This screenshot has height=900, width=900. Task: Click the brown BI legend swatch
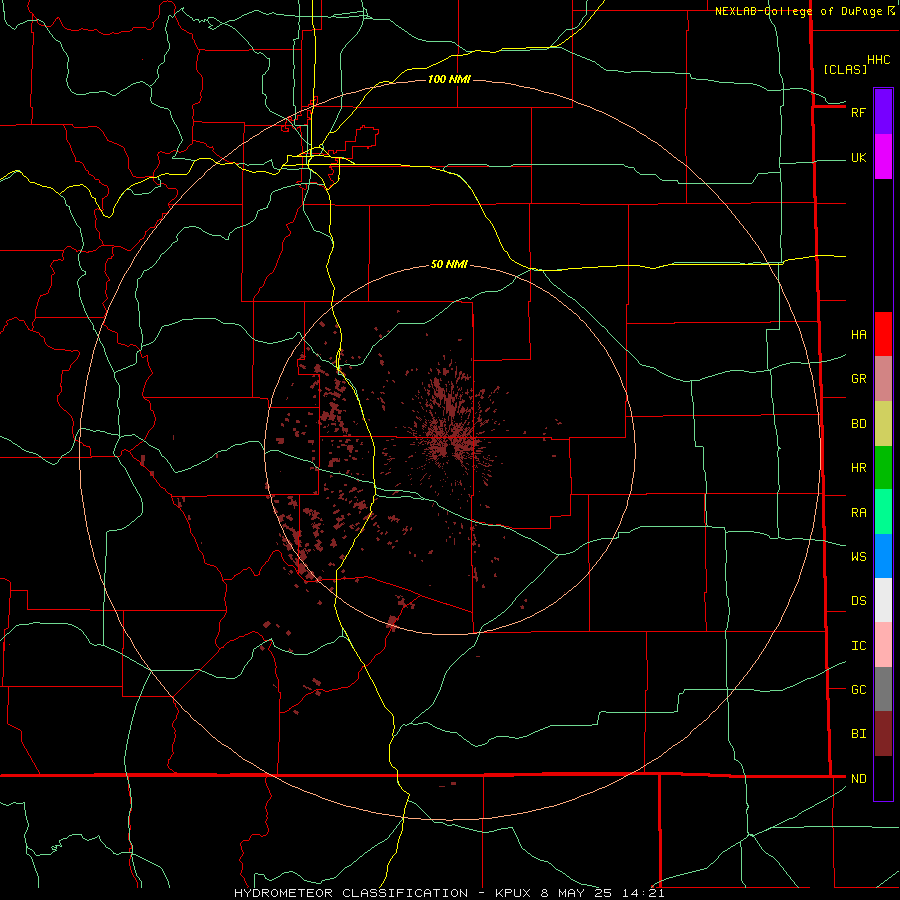883,734
